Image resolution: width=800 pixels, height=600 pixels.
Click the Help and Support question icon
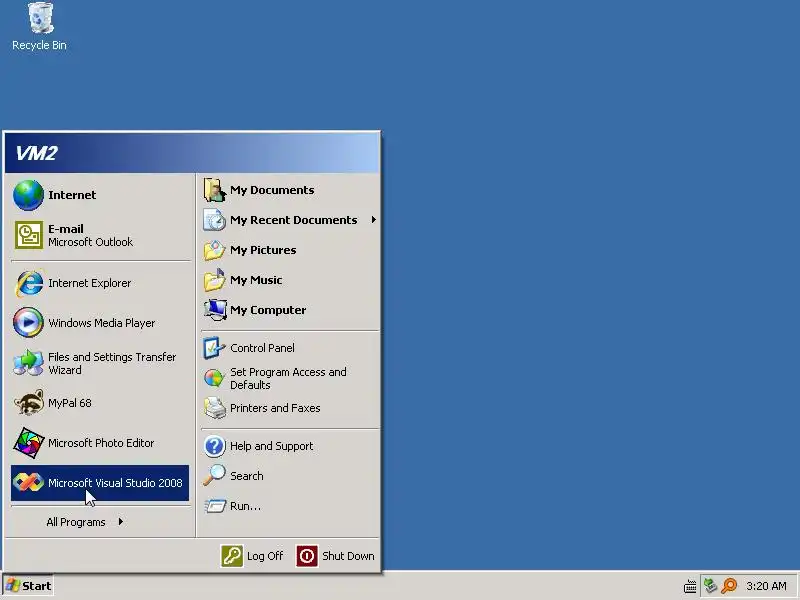[x=214, y=446]
